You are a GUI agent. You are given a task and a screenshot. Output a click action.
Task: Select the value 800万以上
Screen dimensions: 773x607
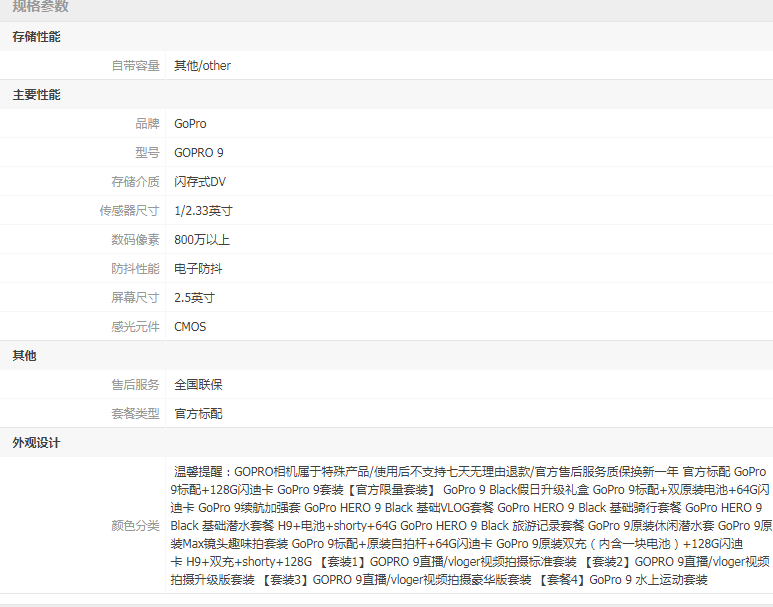point(202,240)
